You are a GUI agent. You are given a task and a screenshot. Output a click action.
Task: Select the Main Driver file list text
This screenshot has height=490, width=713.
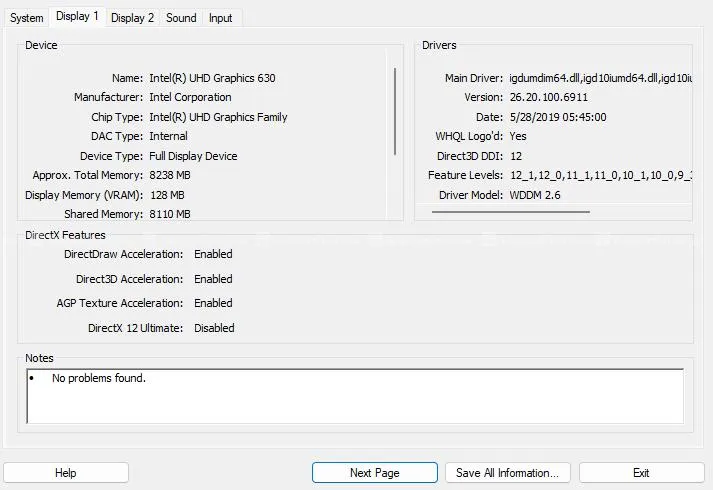(x=600, y=78)
